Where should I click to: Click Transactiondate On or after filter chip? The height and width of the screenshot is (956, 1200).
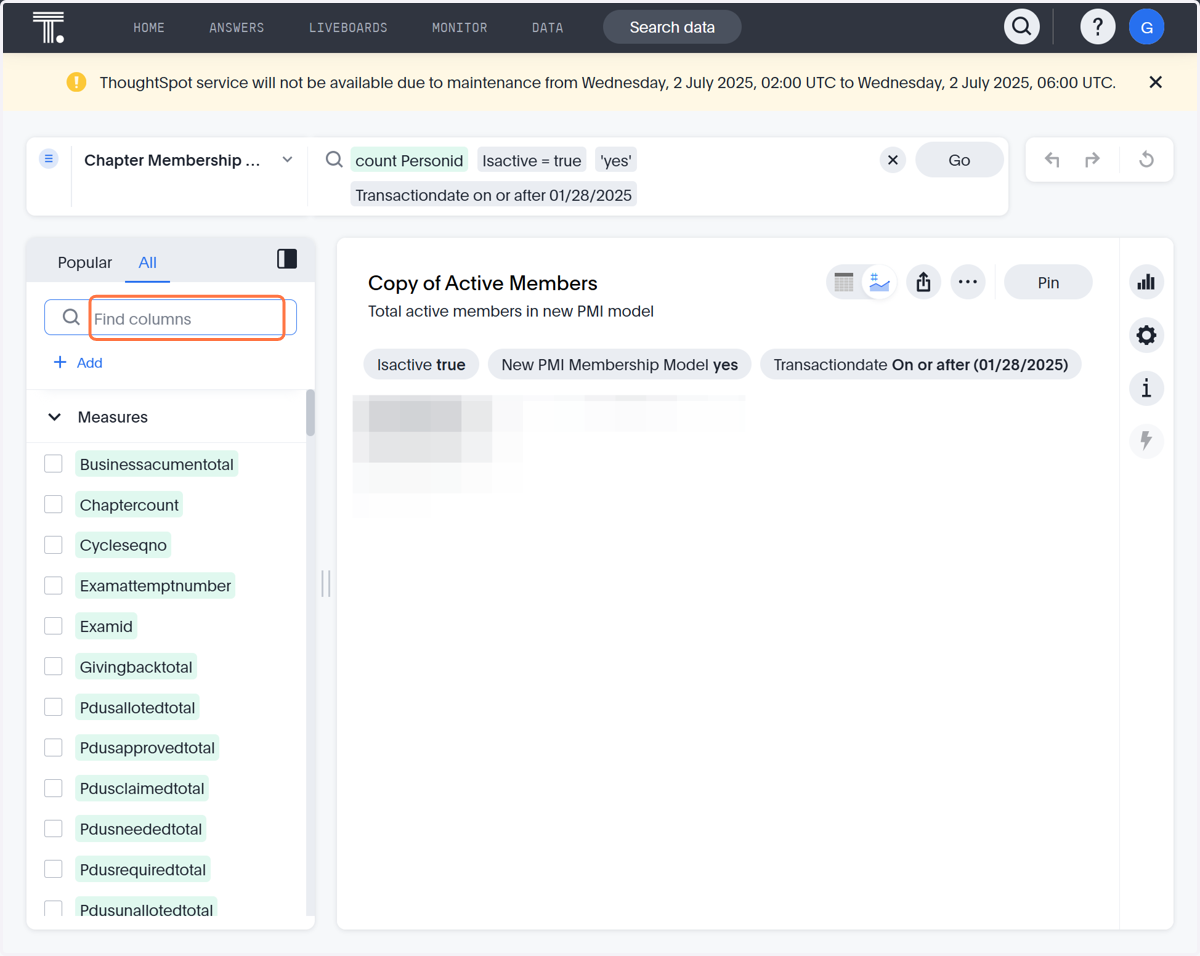(x=921, y=365)
